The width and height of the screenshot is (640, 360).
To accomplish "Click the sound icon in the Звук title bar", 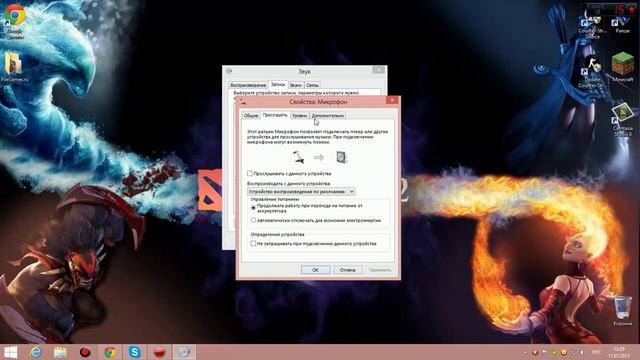I will pos(229,71).
